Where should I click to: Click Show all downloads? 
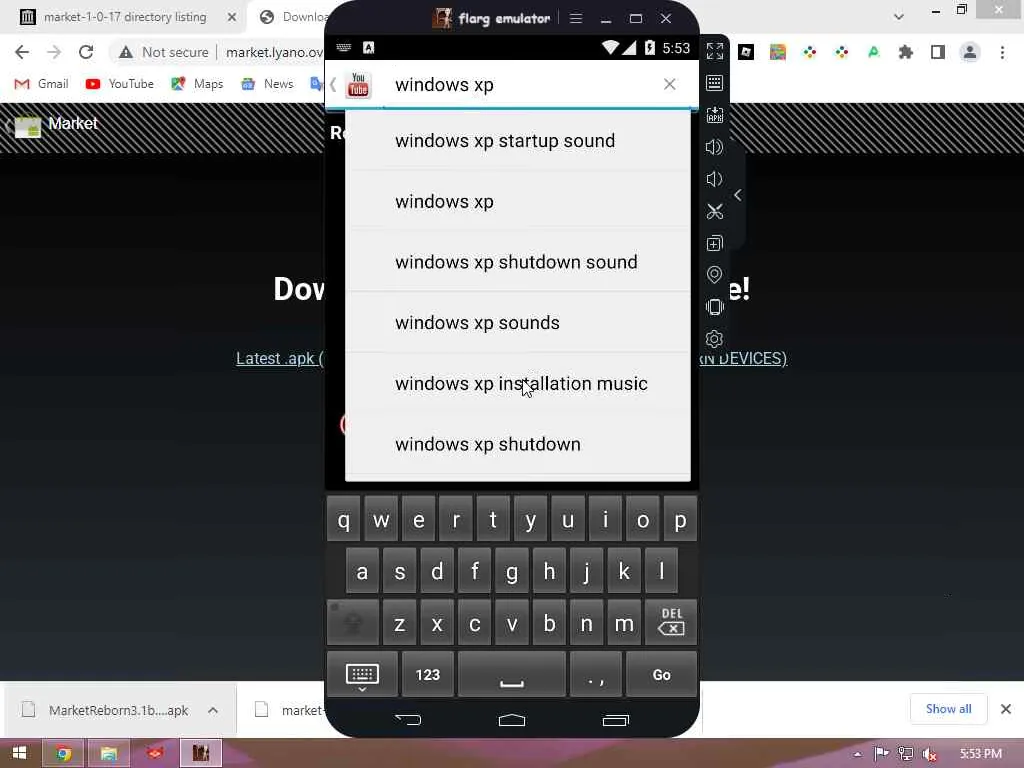click(948, 709)
